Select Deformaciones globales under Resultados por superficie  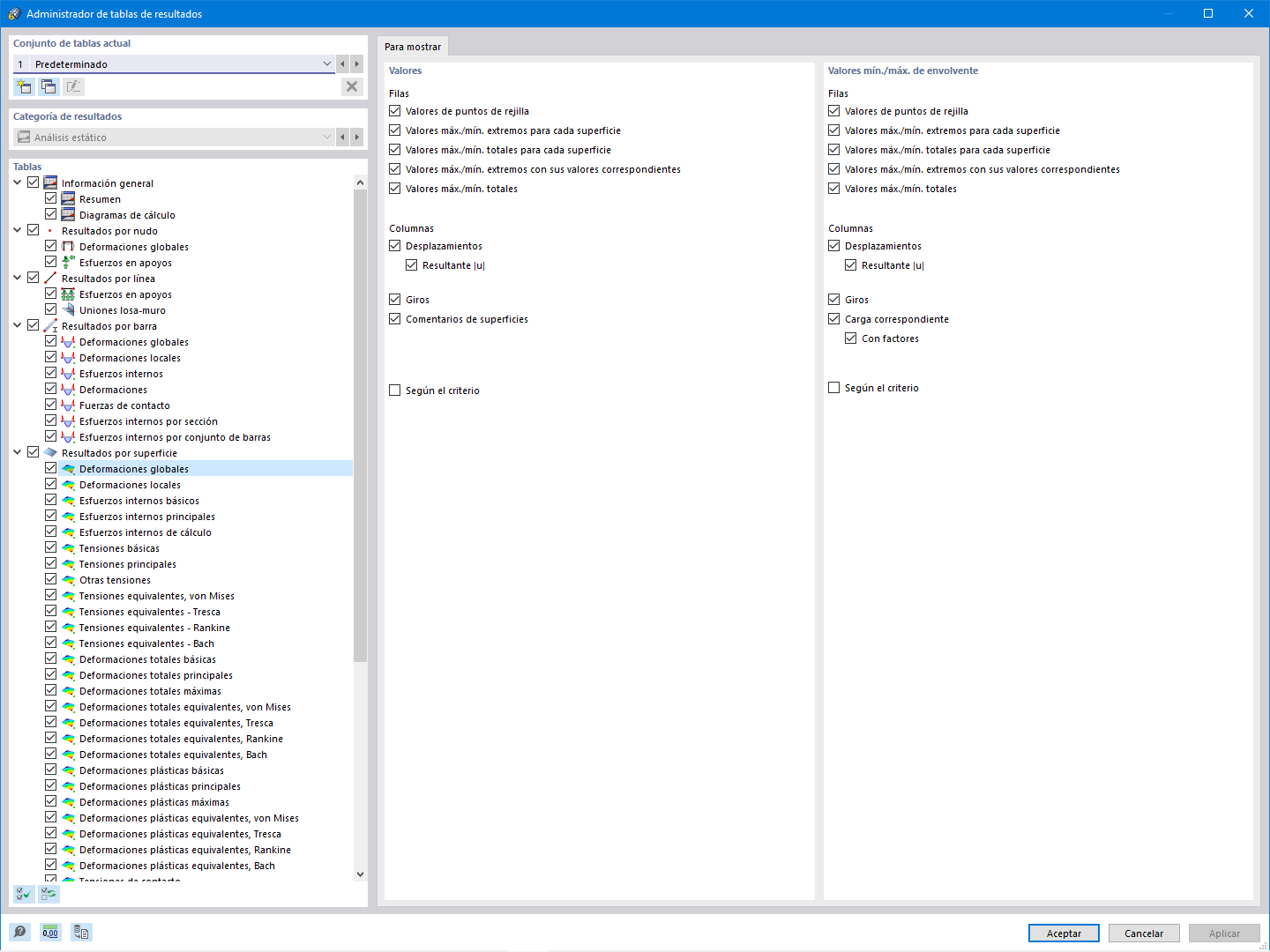(205, 469)
